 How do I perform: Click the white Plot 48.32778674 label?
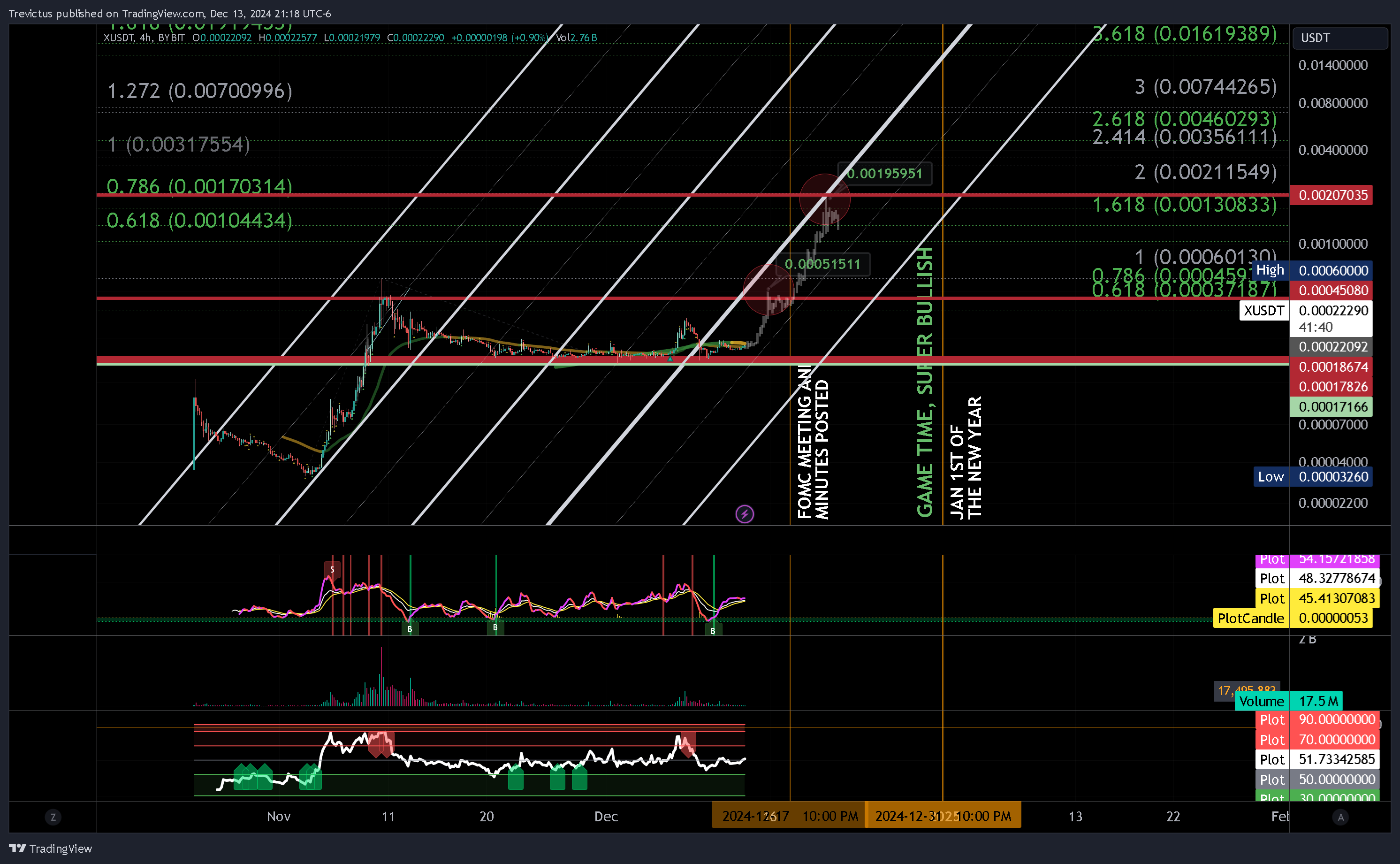tap(1317, 578)
